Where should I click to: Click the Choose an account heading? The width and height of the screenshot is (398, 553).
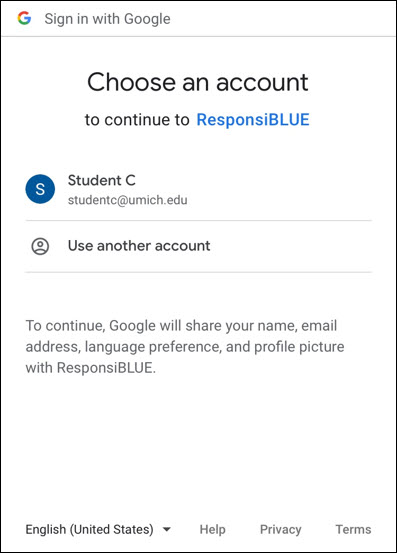click(198, 82)
